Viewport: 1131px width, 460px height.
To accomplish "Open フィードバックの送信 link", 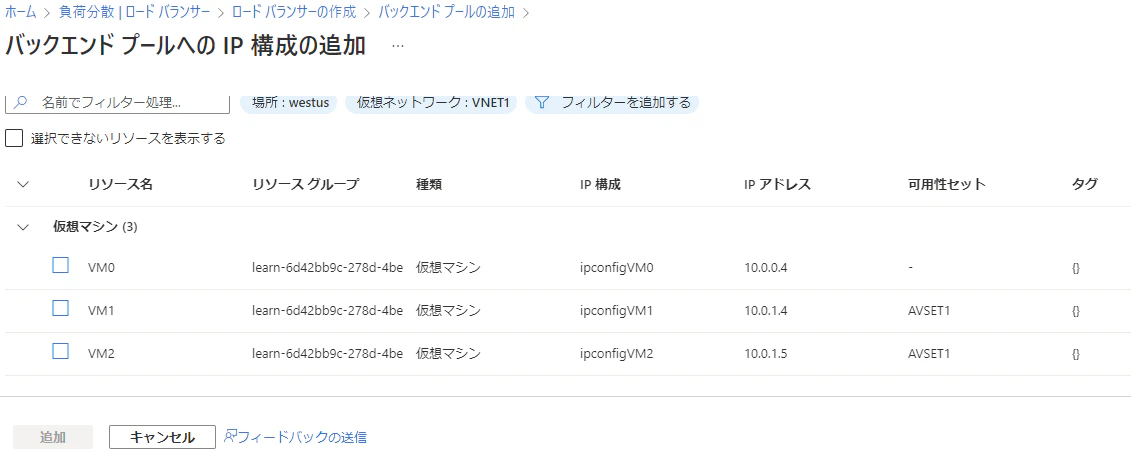I will [x=302, y=437].
